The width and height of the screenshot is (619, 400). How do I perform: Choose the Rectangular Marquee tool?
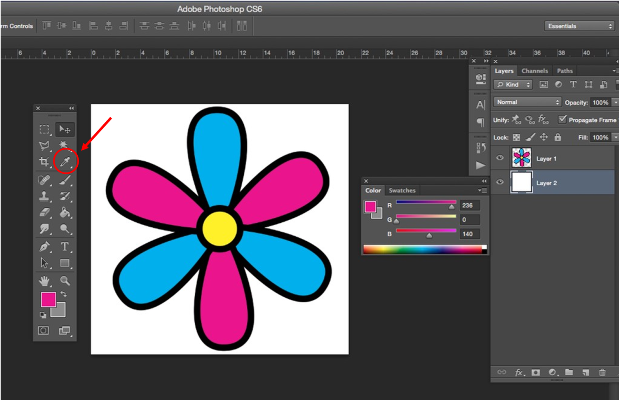pyautogui.click(x=44, y=129)
